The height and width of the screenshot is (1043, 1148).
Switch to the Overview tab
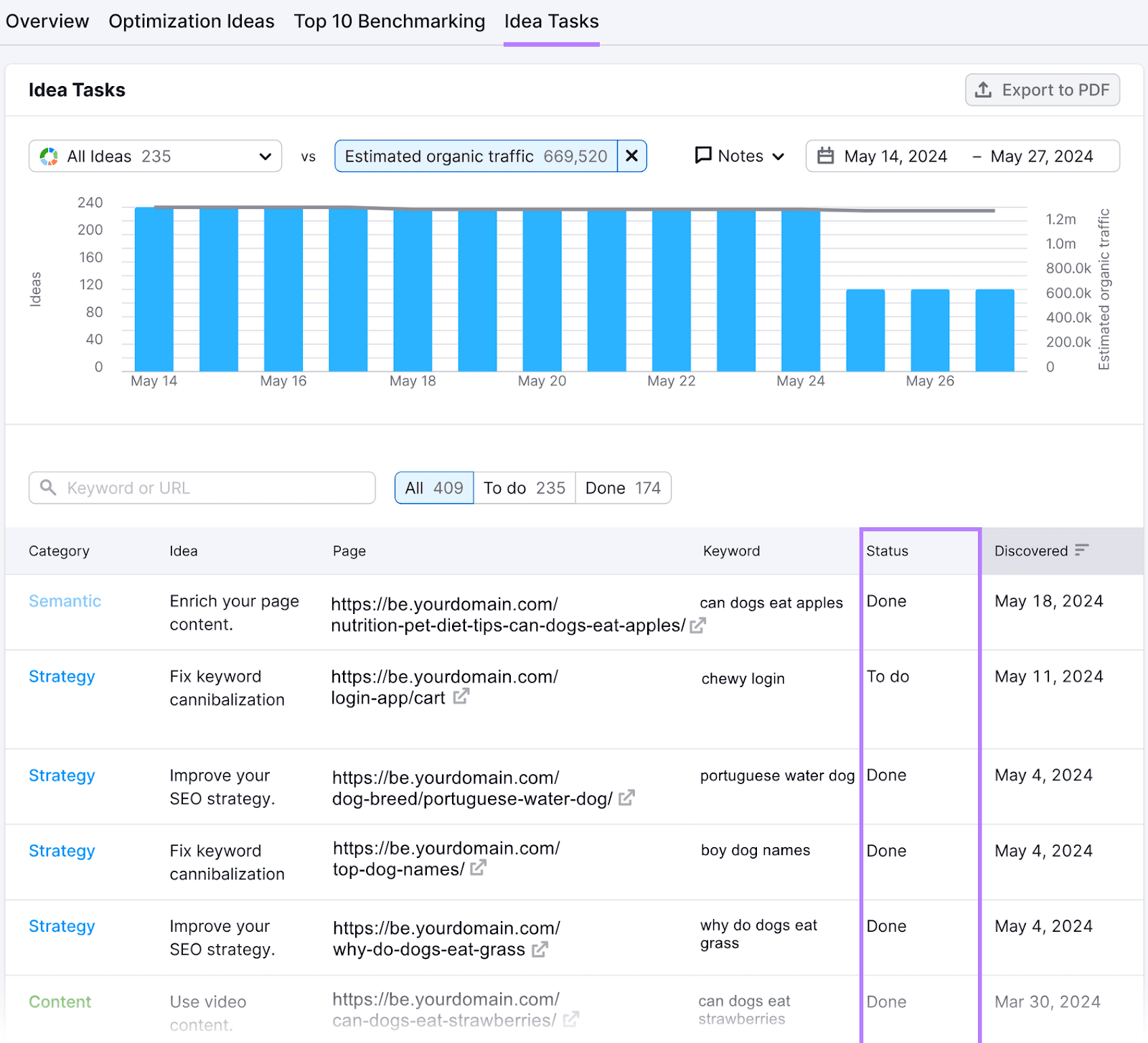tap(47, 21)
